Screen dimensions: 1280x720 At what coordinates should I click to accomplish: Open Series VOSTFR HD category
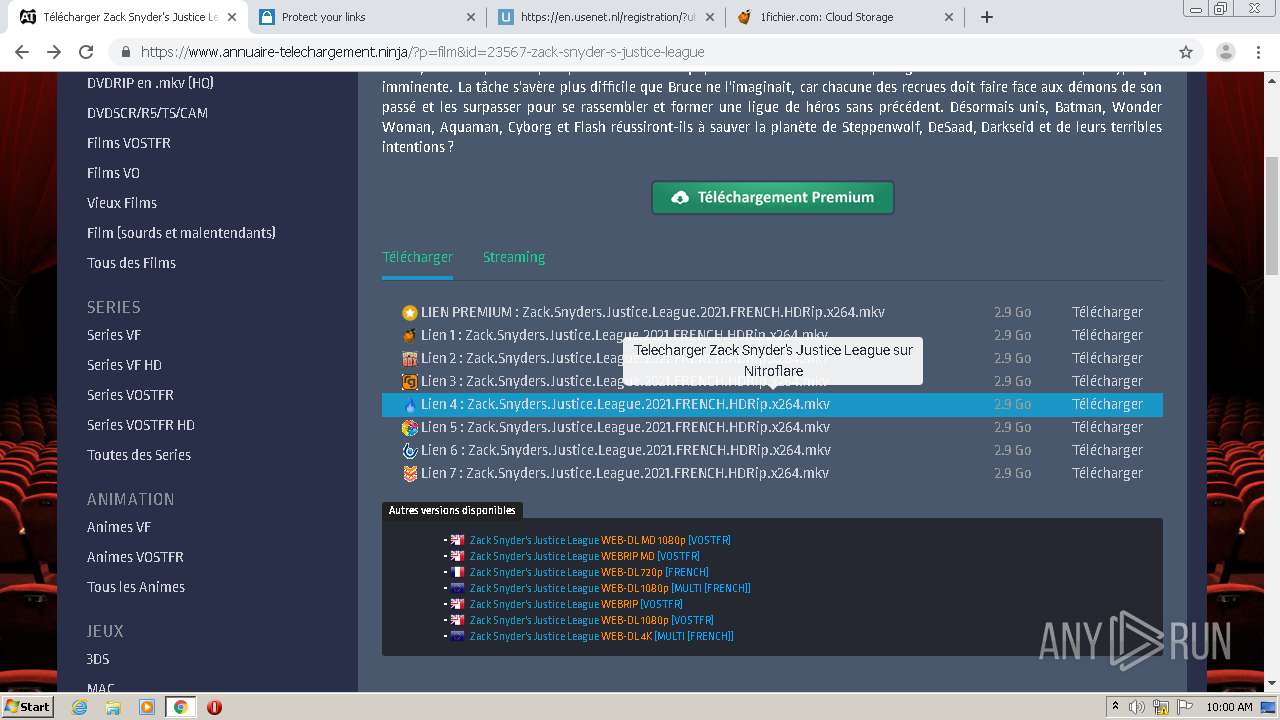141,425
